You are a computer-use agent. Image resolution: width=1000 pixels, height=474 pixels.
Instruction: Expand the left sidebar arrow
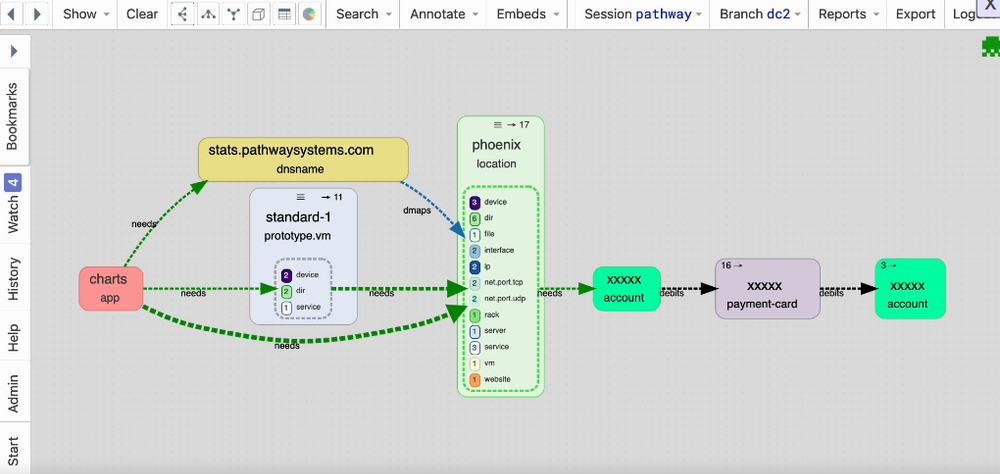(15, 50)
